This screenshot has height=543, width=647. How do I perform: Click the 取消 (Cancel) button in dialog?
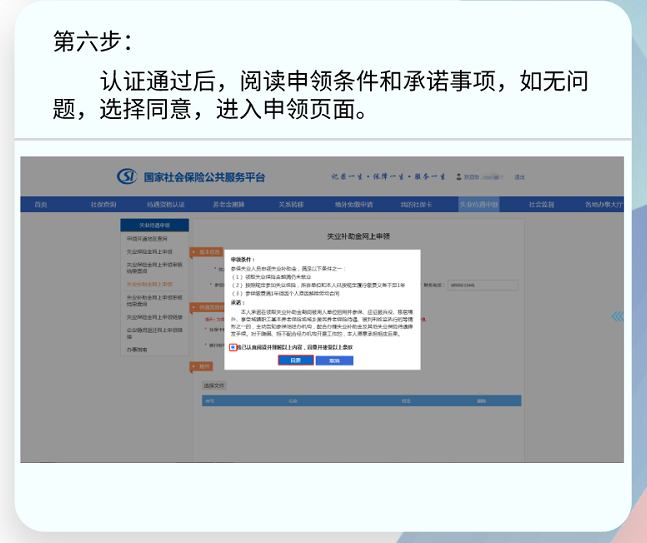point(334,361)
